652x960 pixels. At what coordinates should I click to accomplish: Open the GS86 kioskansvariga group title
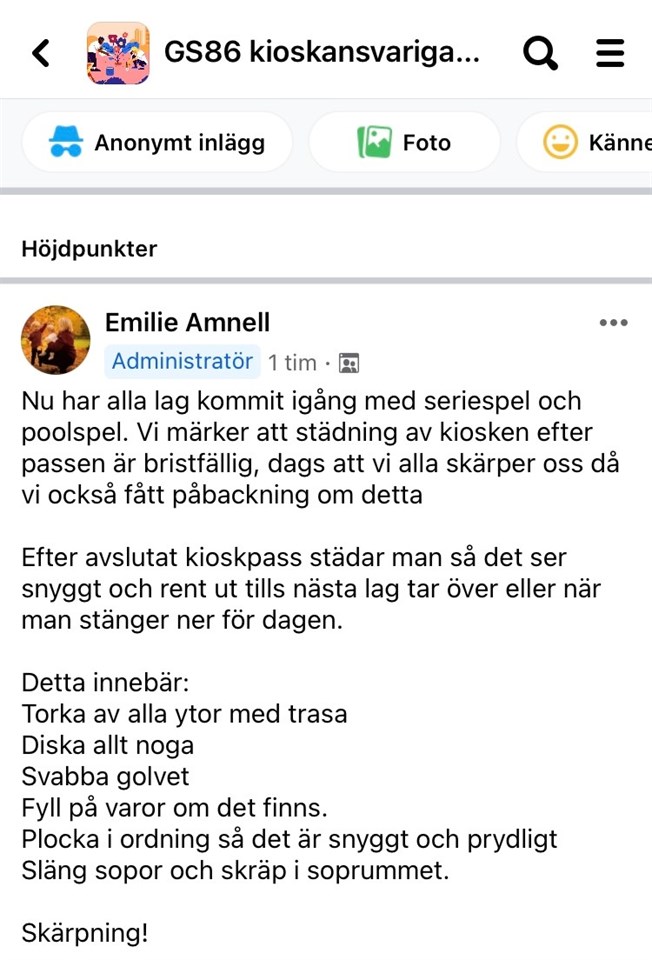tap(322, 52)
